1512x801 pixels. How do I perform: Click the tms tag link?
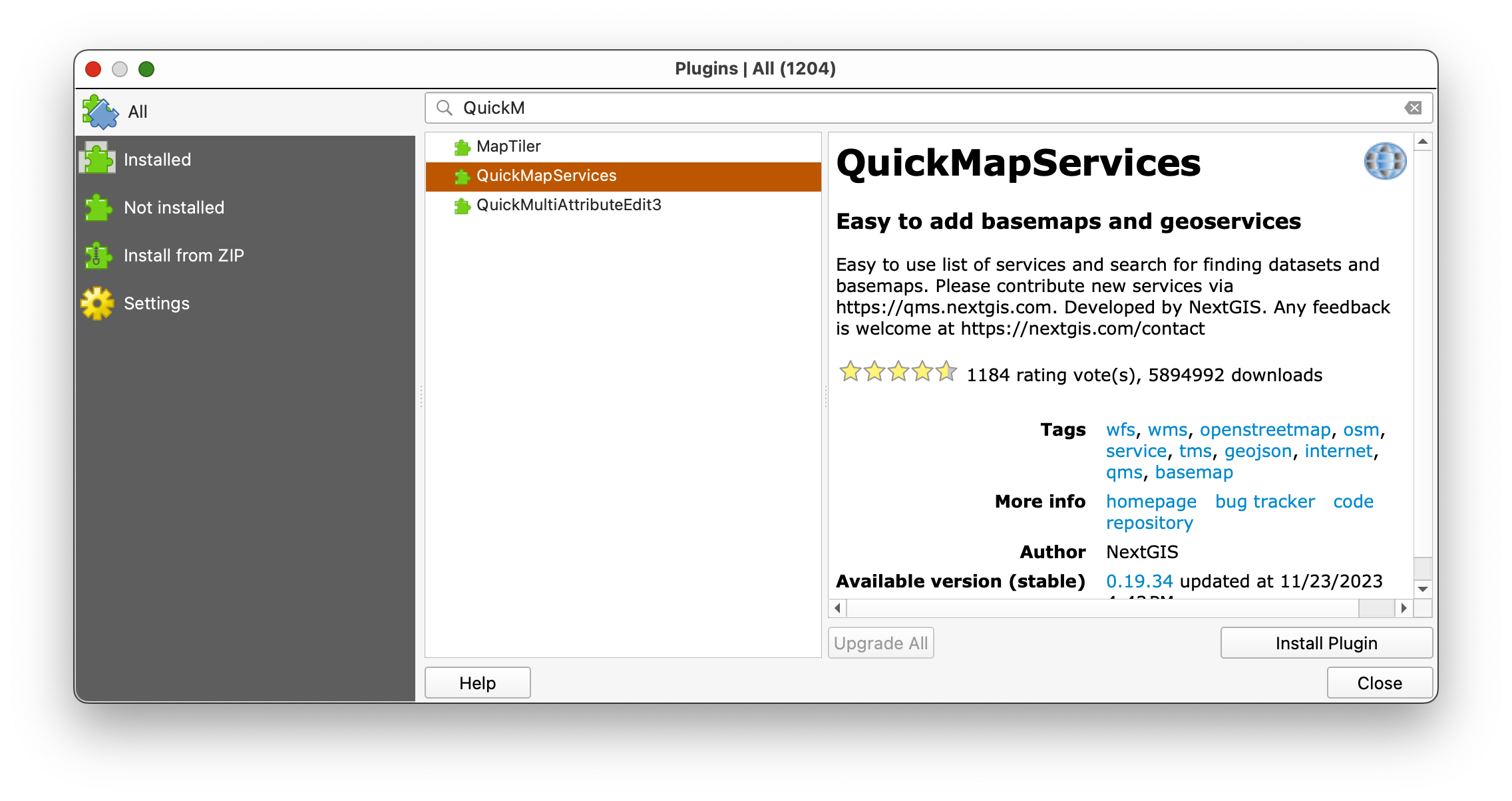(1195, 451)
